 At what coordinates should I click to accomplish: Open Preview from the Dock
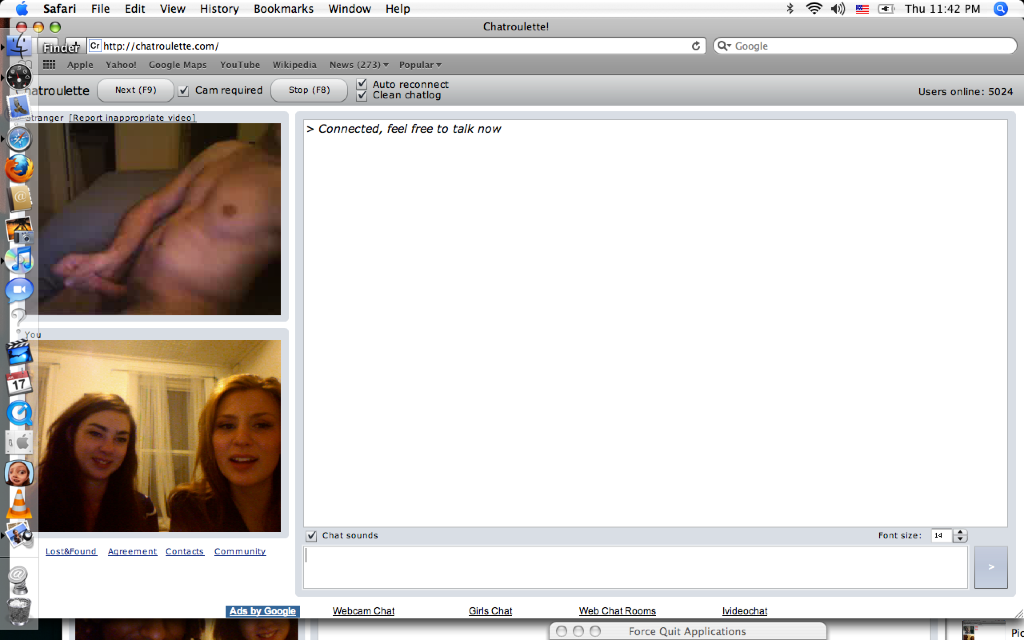pos(20,536)
